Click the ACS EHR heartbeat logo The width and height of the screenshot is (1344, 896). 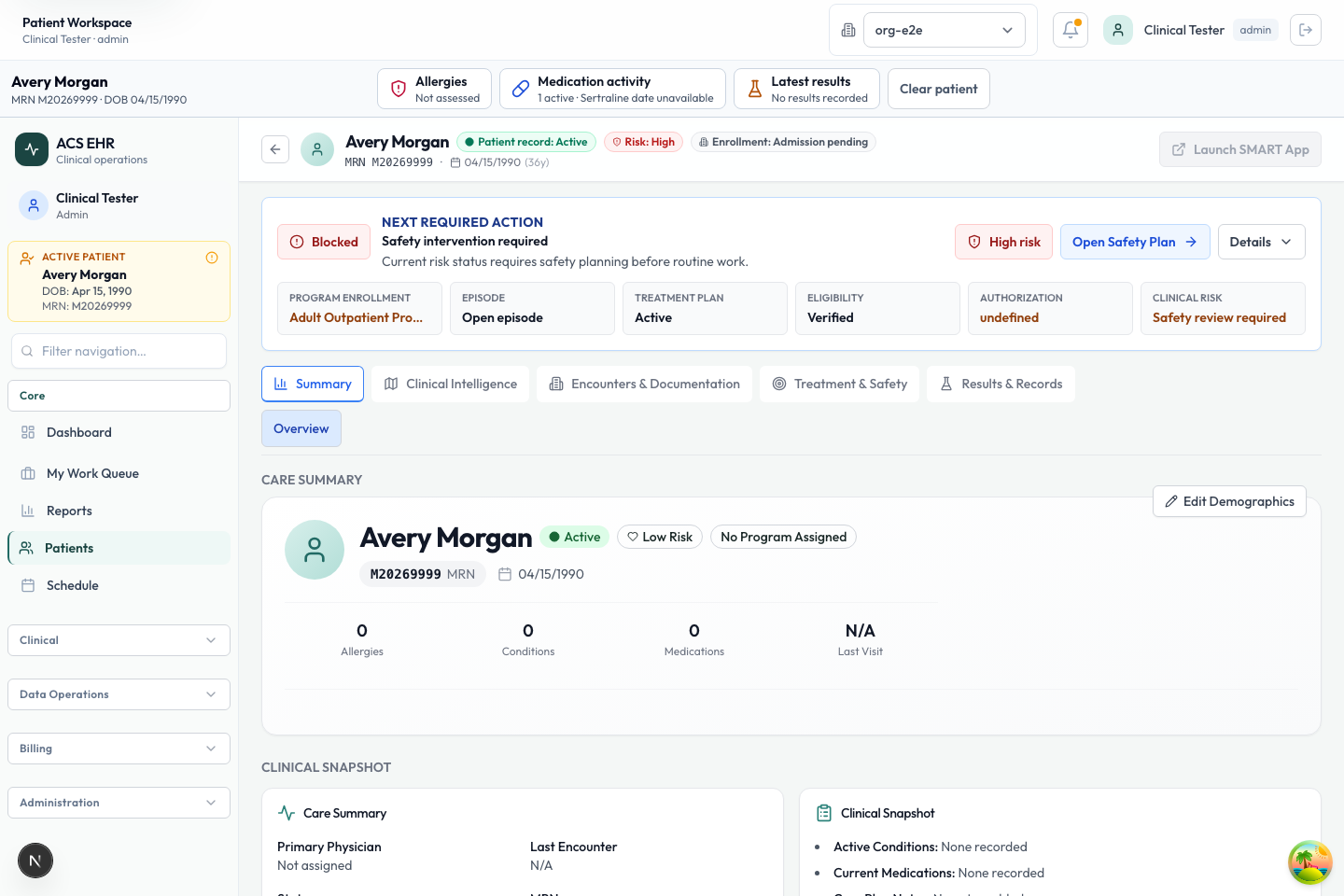click(32, 149)
